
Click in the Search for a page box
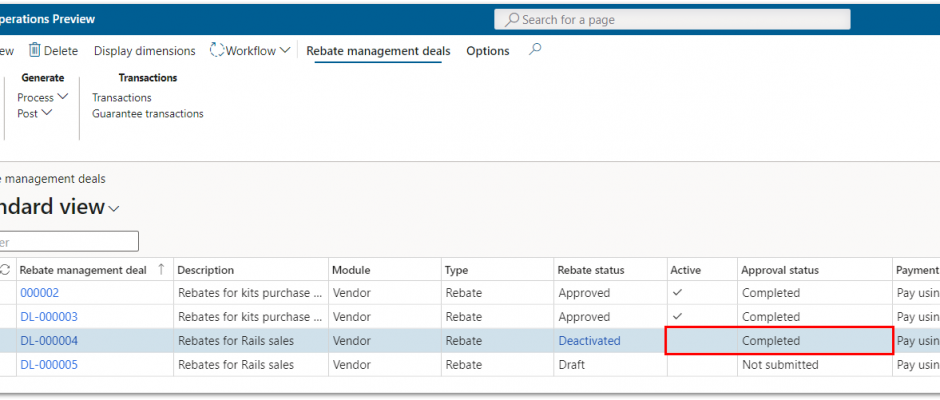click(672, 19)
